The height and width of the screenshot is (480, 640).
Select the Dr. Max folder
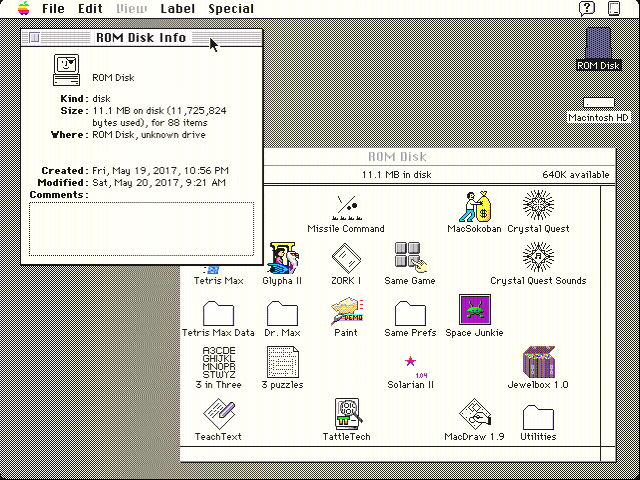pos(282,313)
